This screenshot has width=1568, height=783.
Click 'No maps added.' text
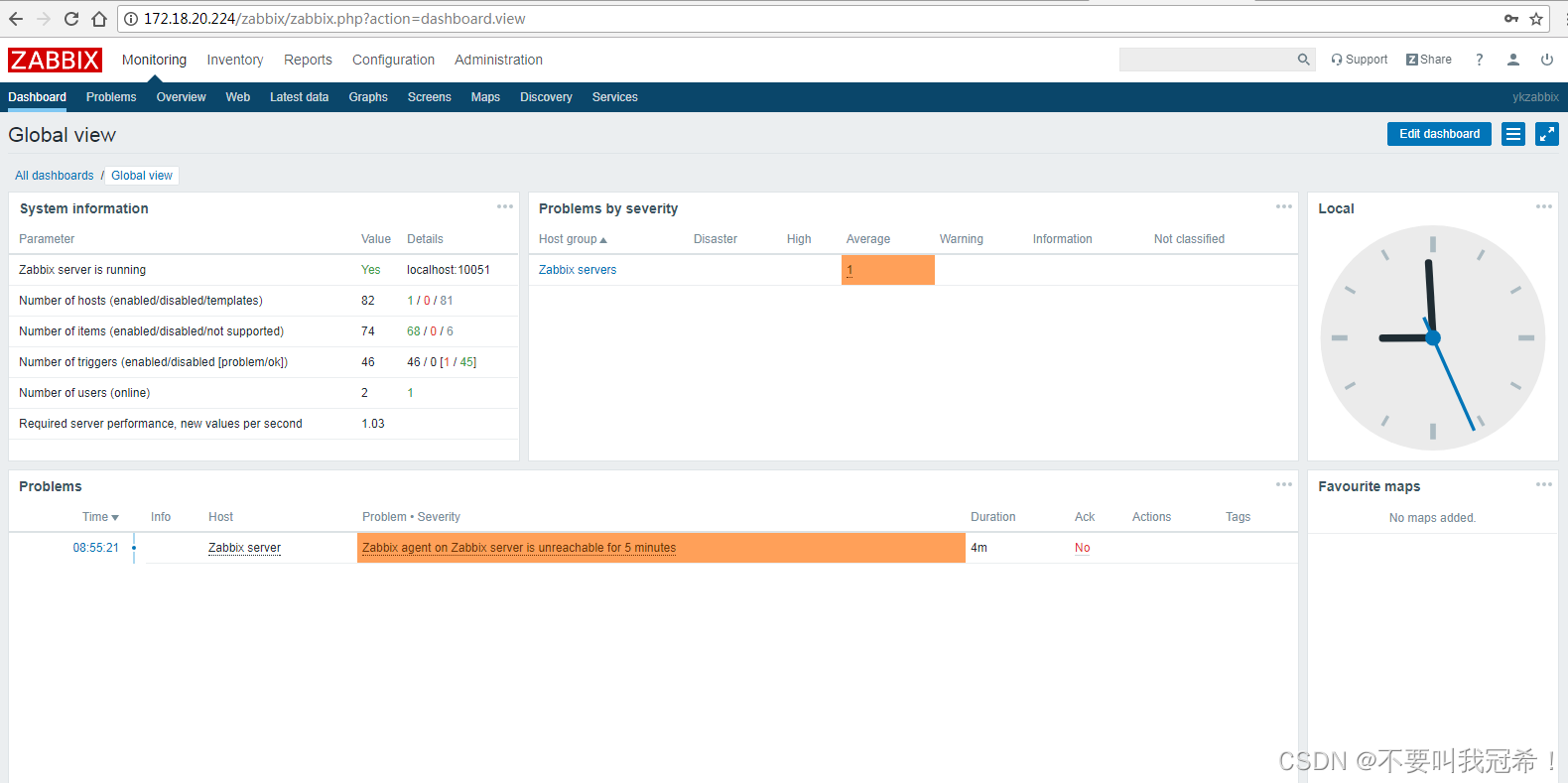[1432, 518]
